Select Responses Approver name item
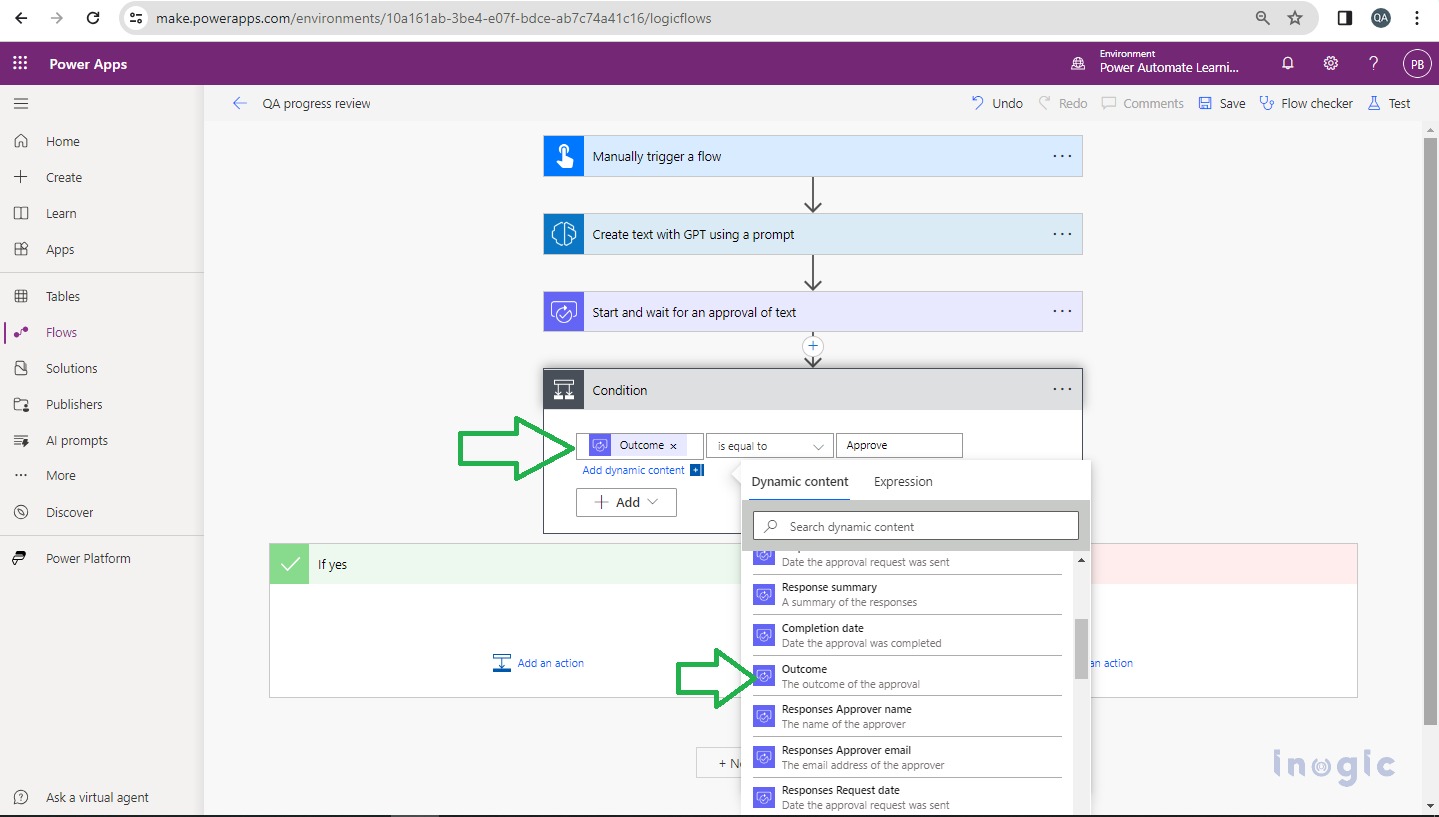Image resolution: width=1439 pixels, height=817 pixels. [907, 716]
